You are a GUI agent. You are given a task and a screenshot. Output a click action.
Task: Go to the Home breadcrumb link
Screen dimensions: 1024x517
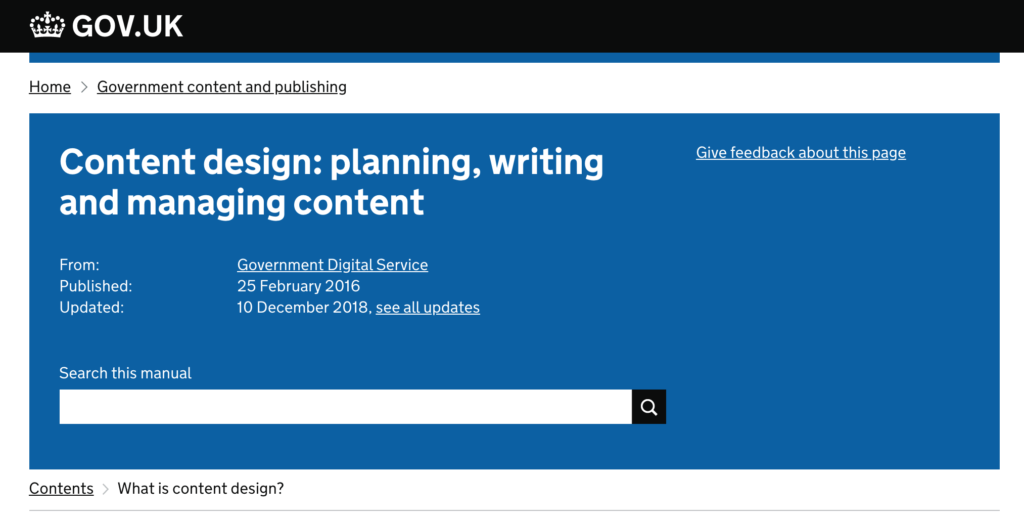[x=50, y=87]
